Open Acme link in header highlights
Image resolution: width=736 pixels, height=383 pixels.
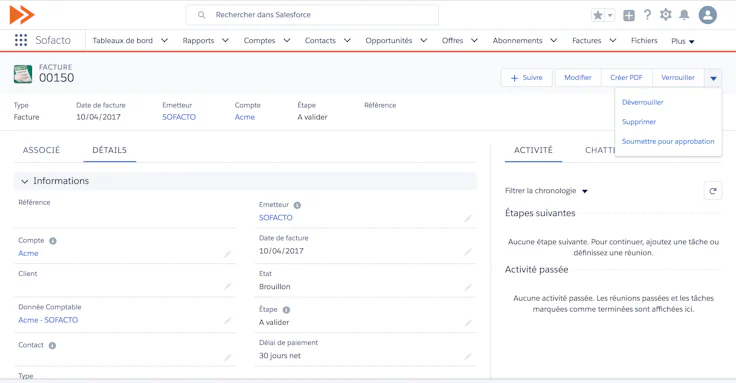245,117
